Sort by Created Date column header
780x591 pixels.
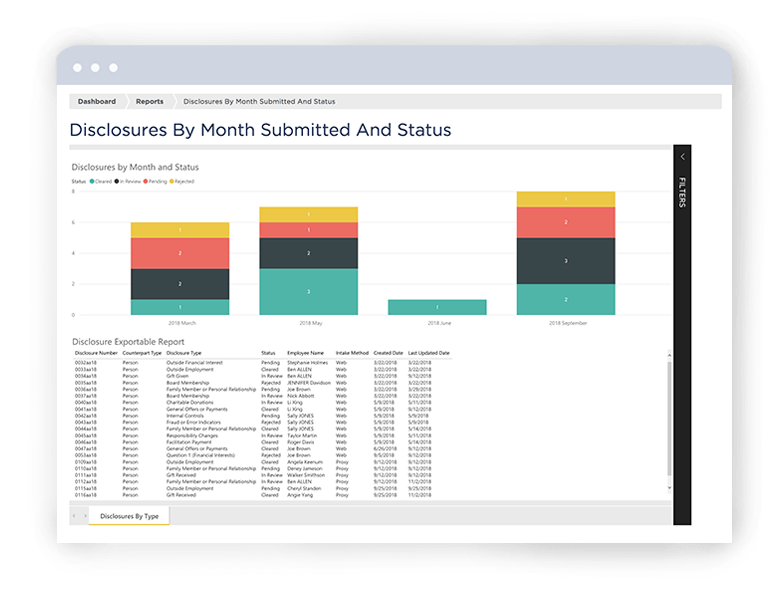388,353
